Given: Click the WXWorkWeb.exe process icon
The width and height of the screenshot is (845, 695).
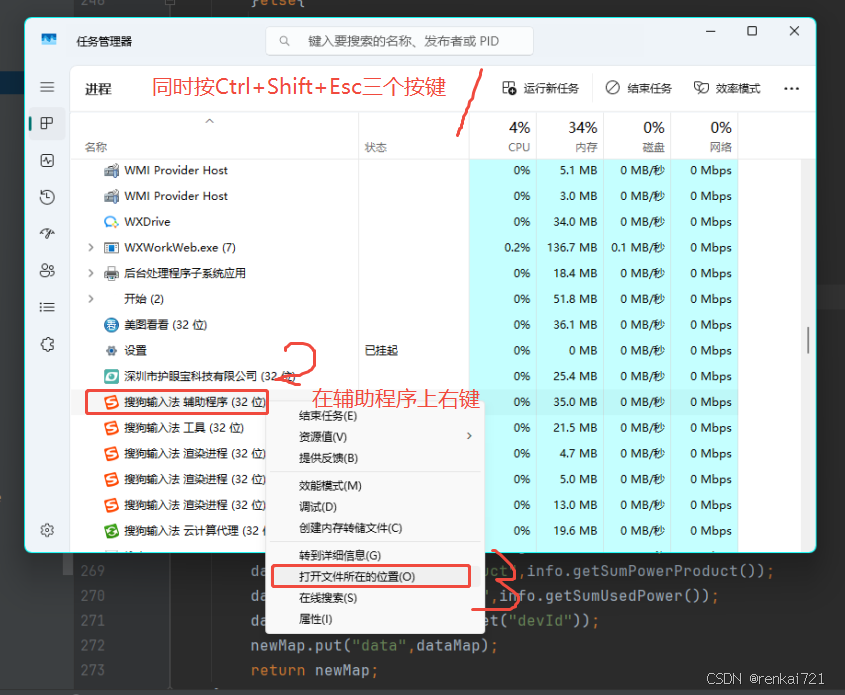Looking at the screenshot, I should 111,247.
